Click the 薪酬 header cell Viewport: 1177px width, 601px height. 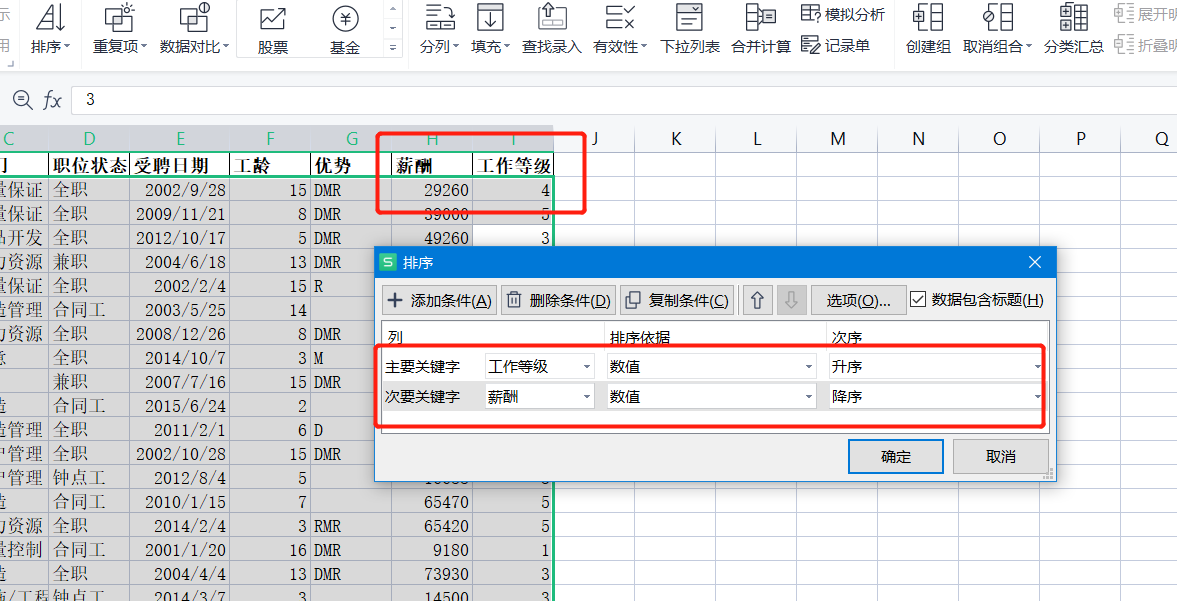(x=432, y=164)
